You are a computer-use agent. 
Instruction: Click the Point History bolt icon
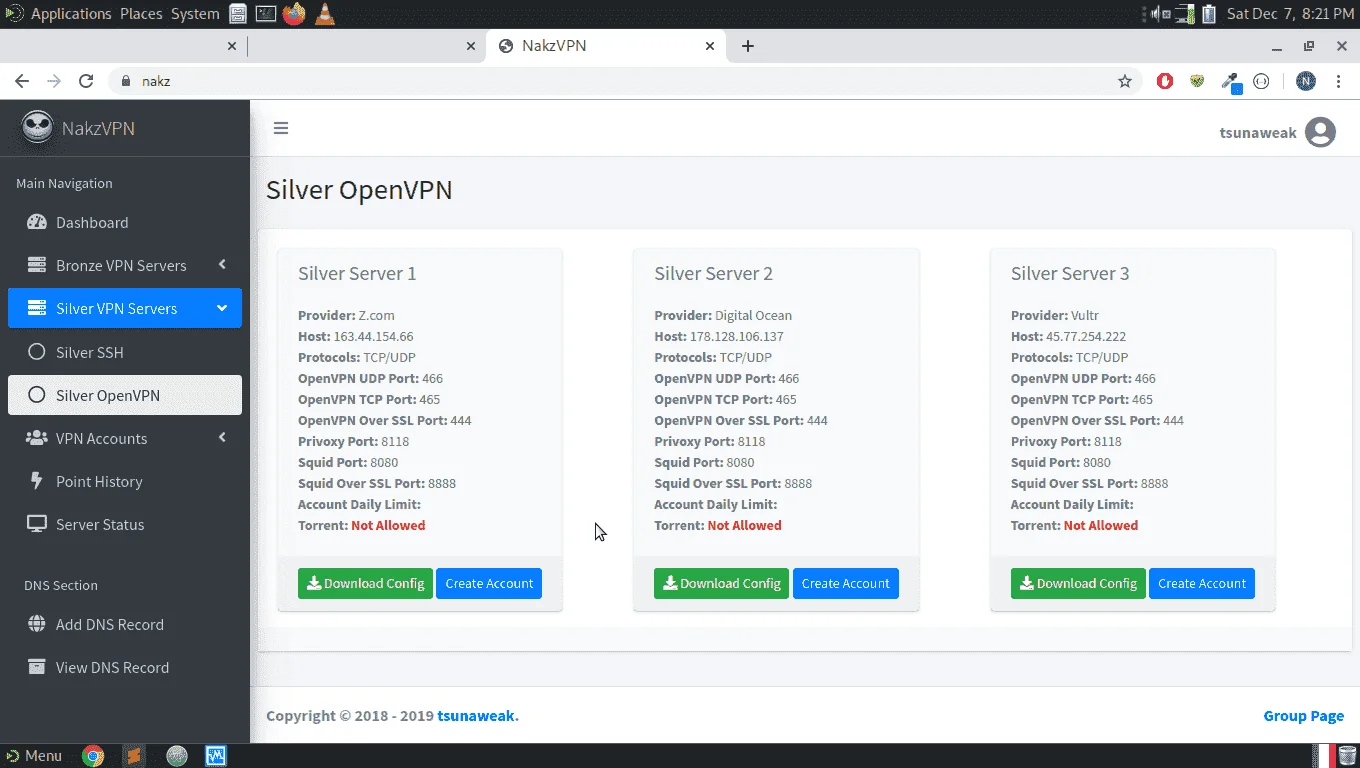coord(37,481)
